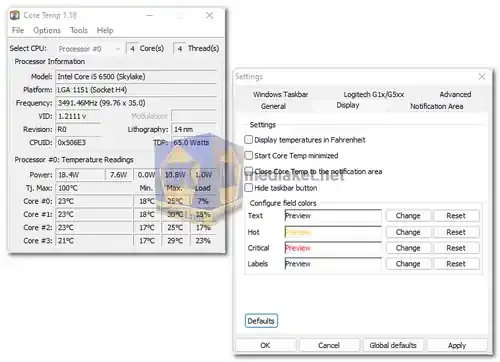The width and height of the screenshot is (500, 362).
Task: Click the Defaults button
Action: pos(261,321)
